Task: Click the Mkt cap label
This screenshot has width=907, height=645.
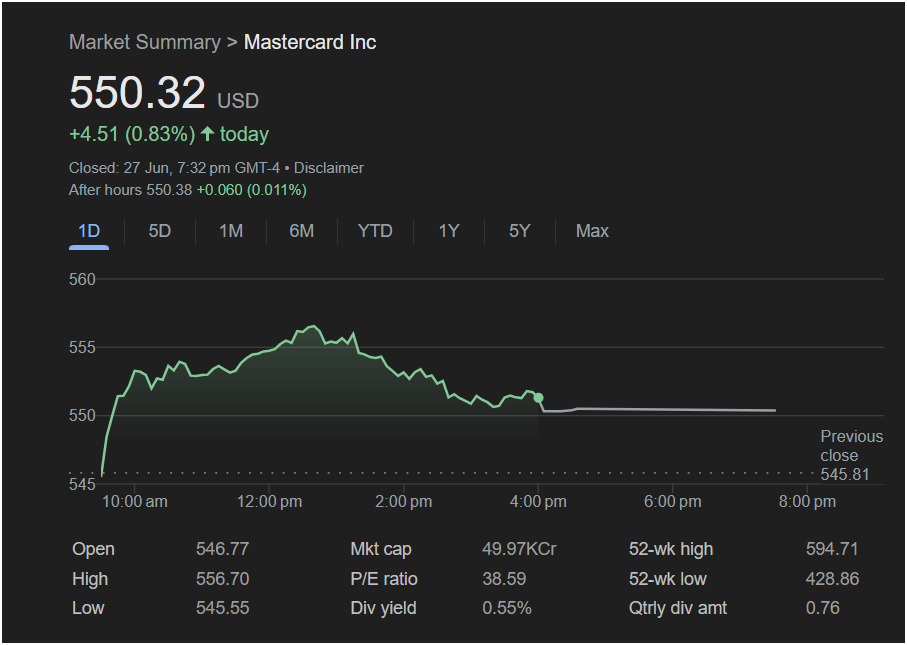Action: tap(381, 548)
